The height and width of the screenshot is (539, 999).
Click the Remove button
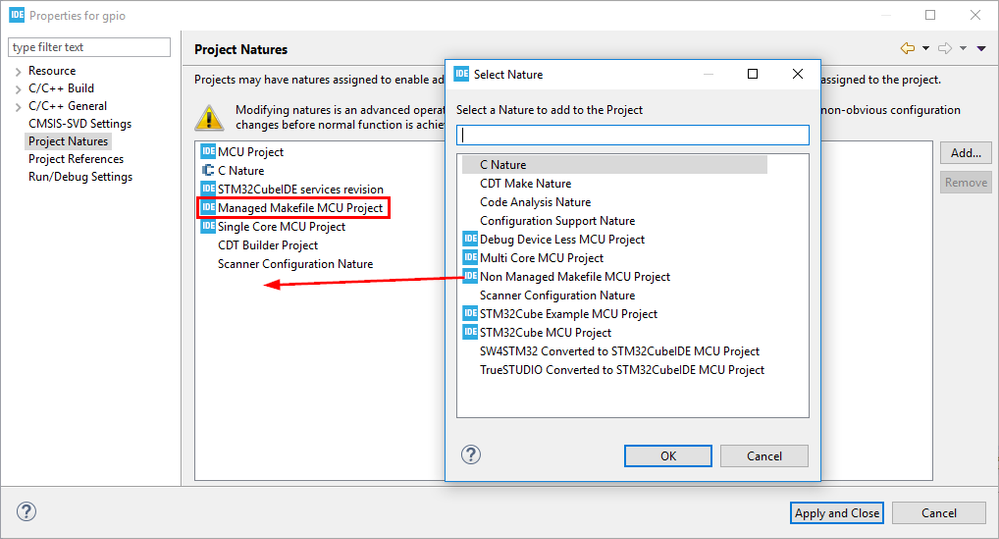(966, 182)
